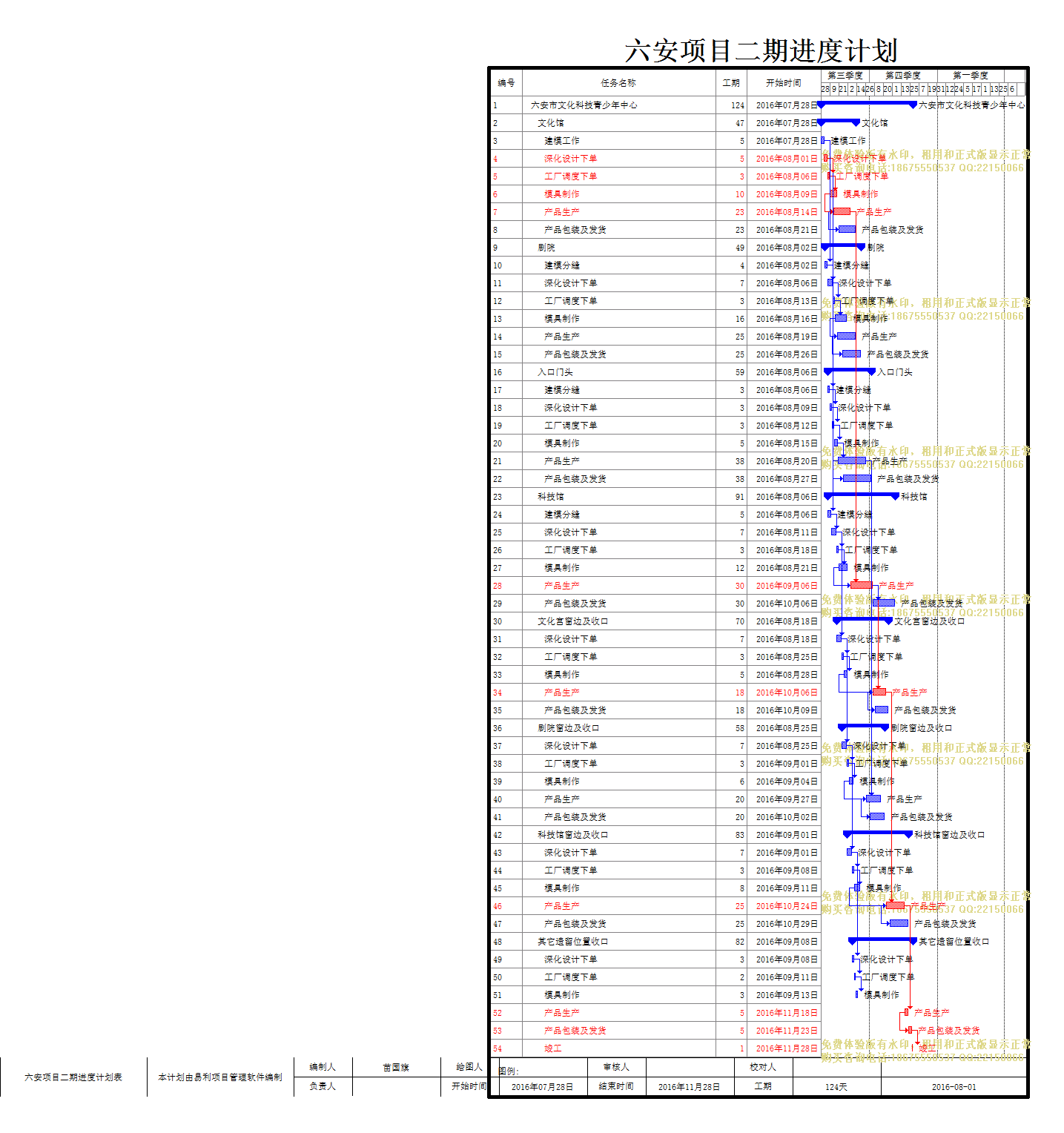Click 剧院窗边及收口 task name in row 36
The height and width of the screenshot is (1133, 1064).
[x=569, y=728]
